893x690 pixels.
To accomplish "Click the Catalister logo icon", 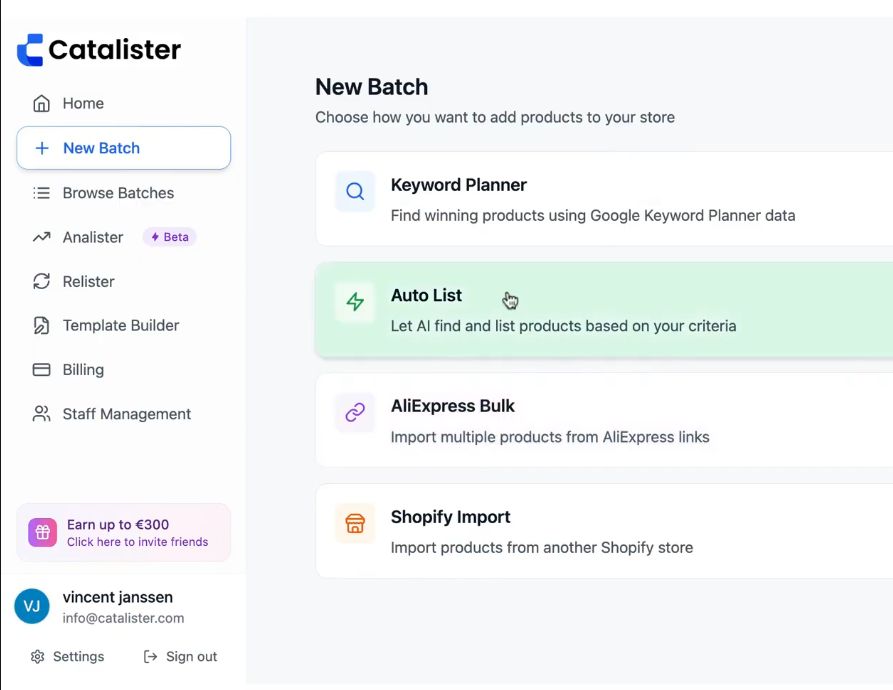I will [31, 49].
